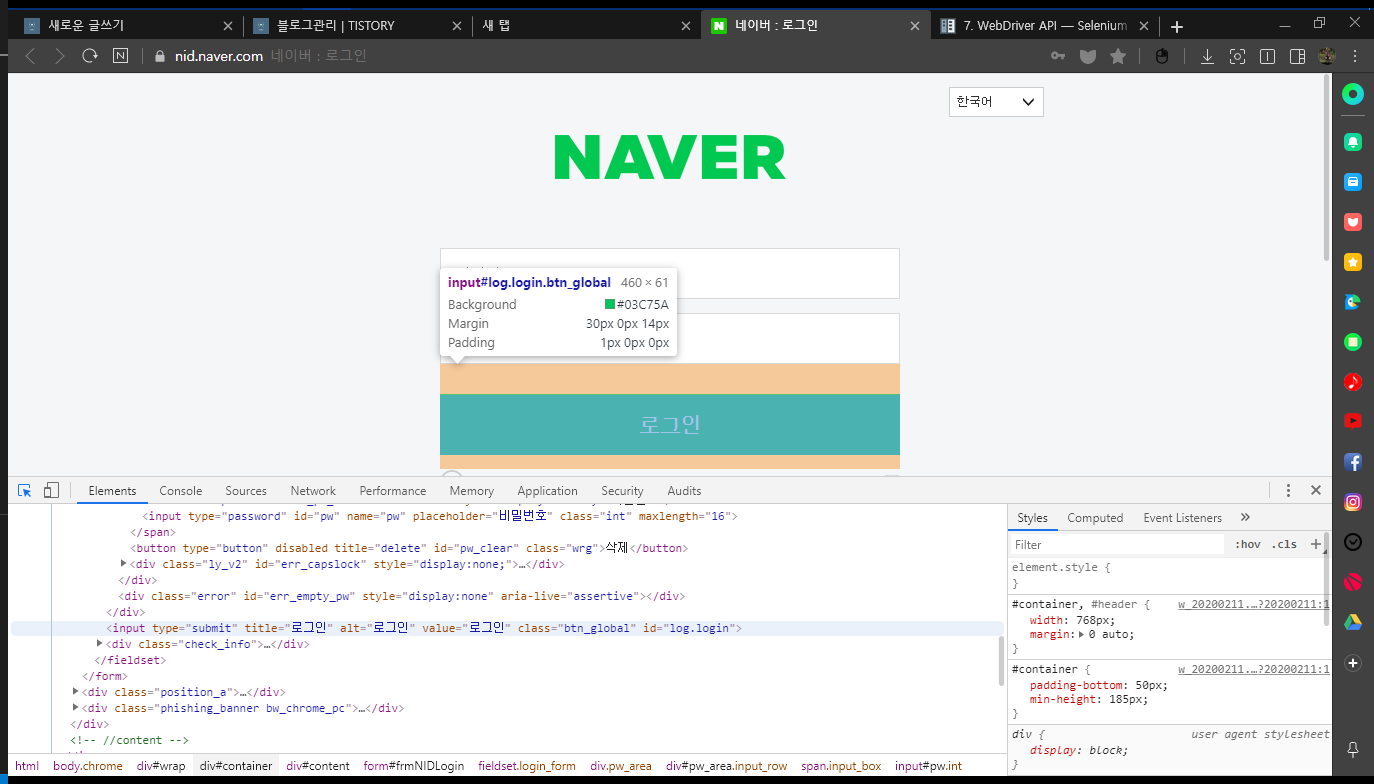Select the Computed styles tab

click(x=1095, y=518)
